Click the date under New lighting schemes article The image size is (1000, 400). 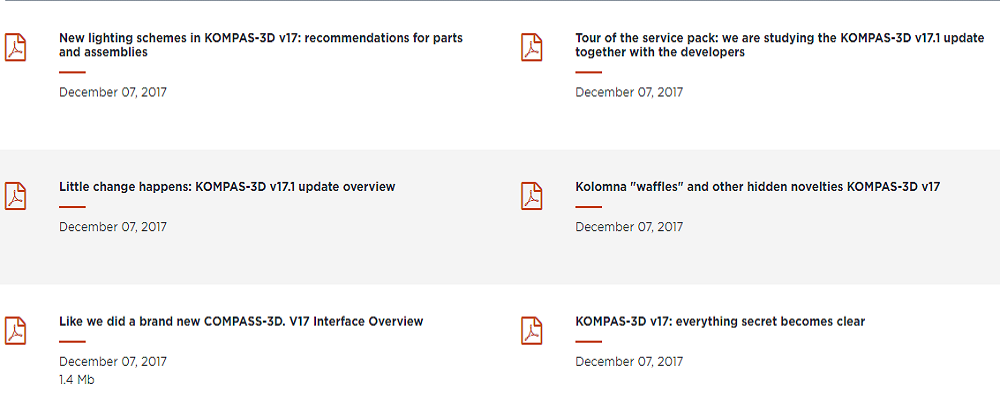[x=113, y=92]
